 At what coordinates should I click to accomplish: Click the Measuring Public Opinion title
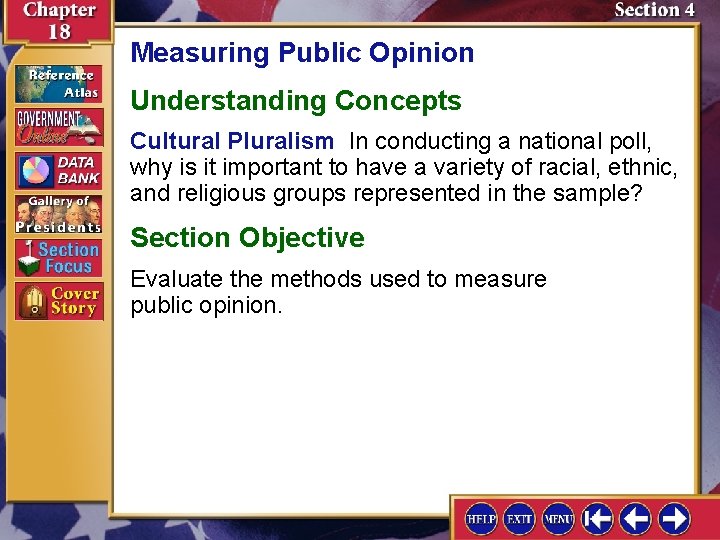[x=302, y=53]
